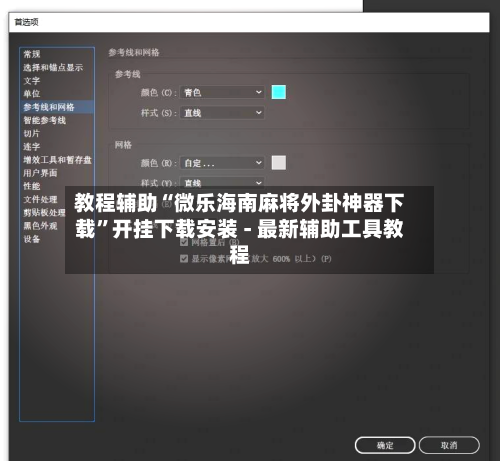Screen dimensions: 500x461
Task: Click the cyan guides color swatch
Action: click(x=279, y=92)
